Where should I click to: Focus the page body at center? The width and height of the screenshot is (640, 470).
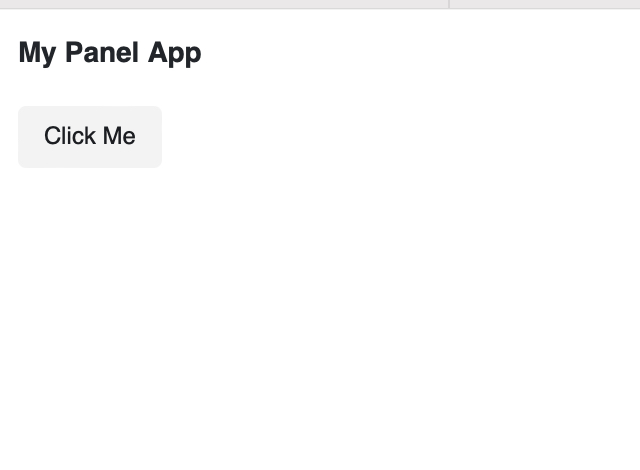[x=320, y=240]
